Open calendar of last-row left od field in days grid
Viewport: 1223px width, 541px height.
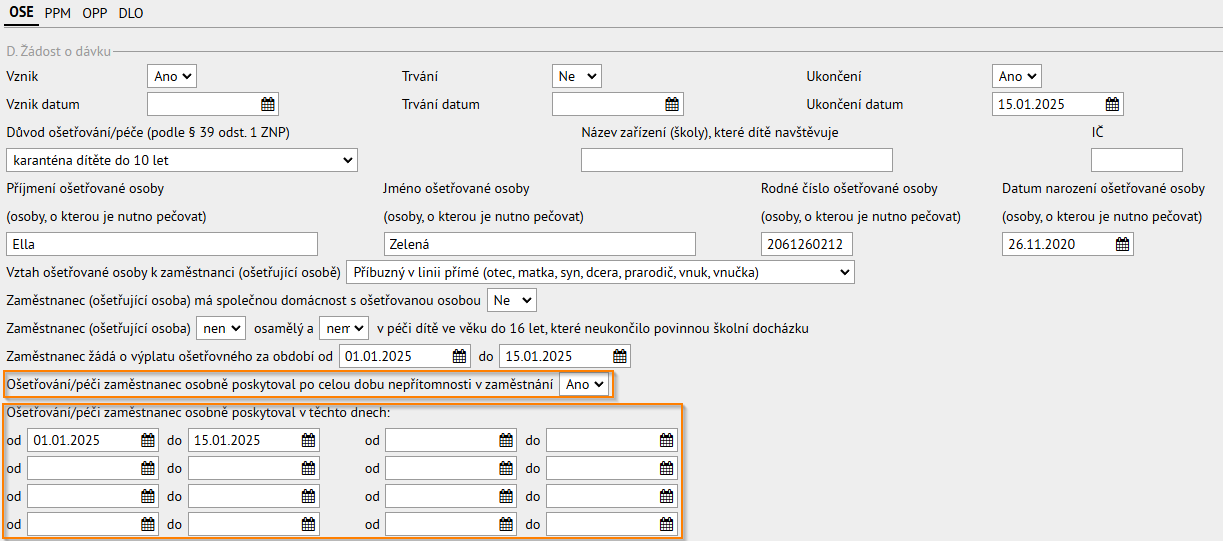click(x=148, y=524)
